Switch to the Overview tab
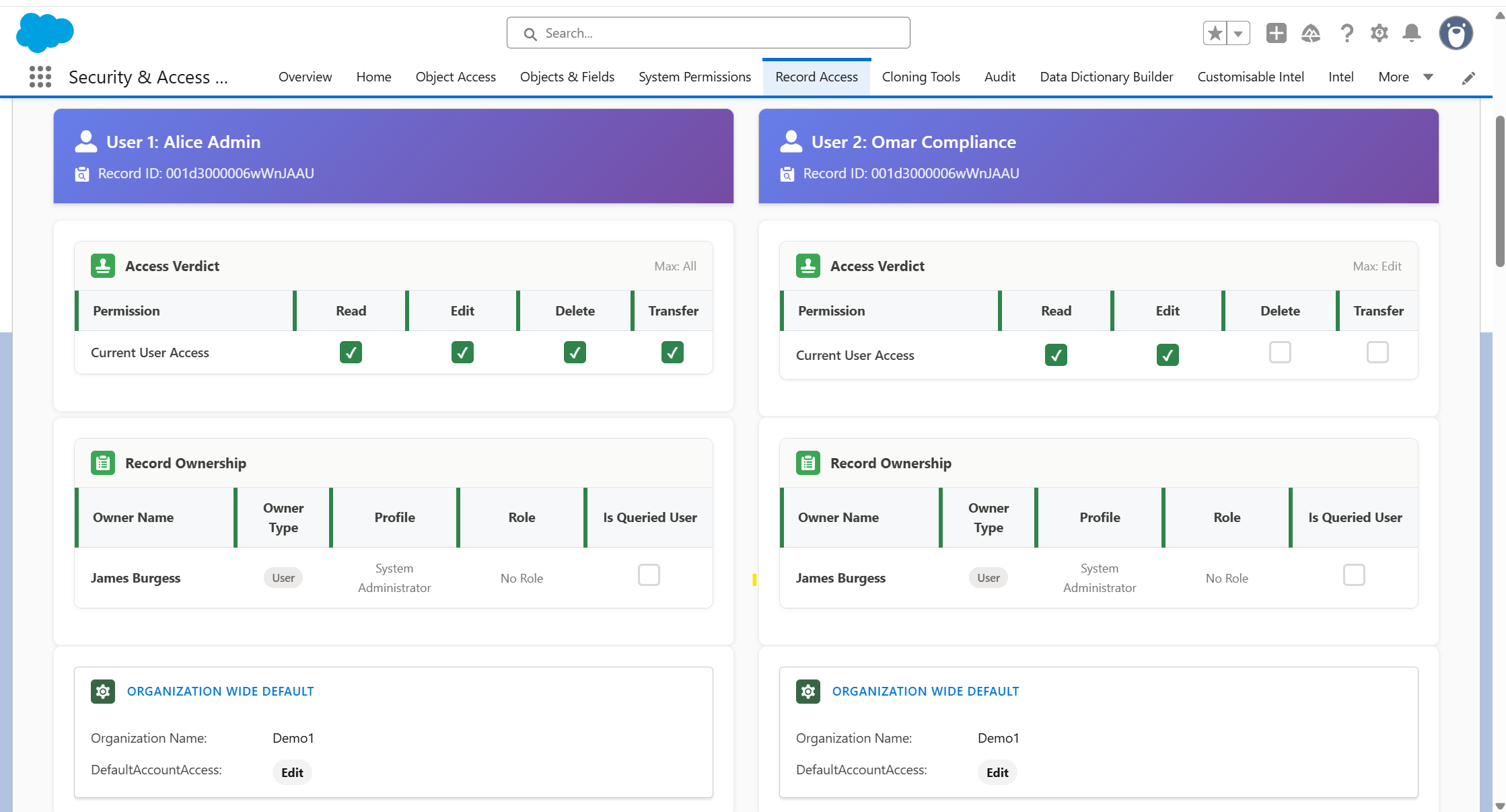Image resolution: width=1506 pixels, height=812 pixels. point(305,77)
